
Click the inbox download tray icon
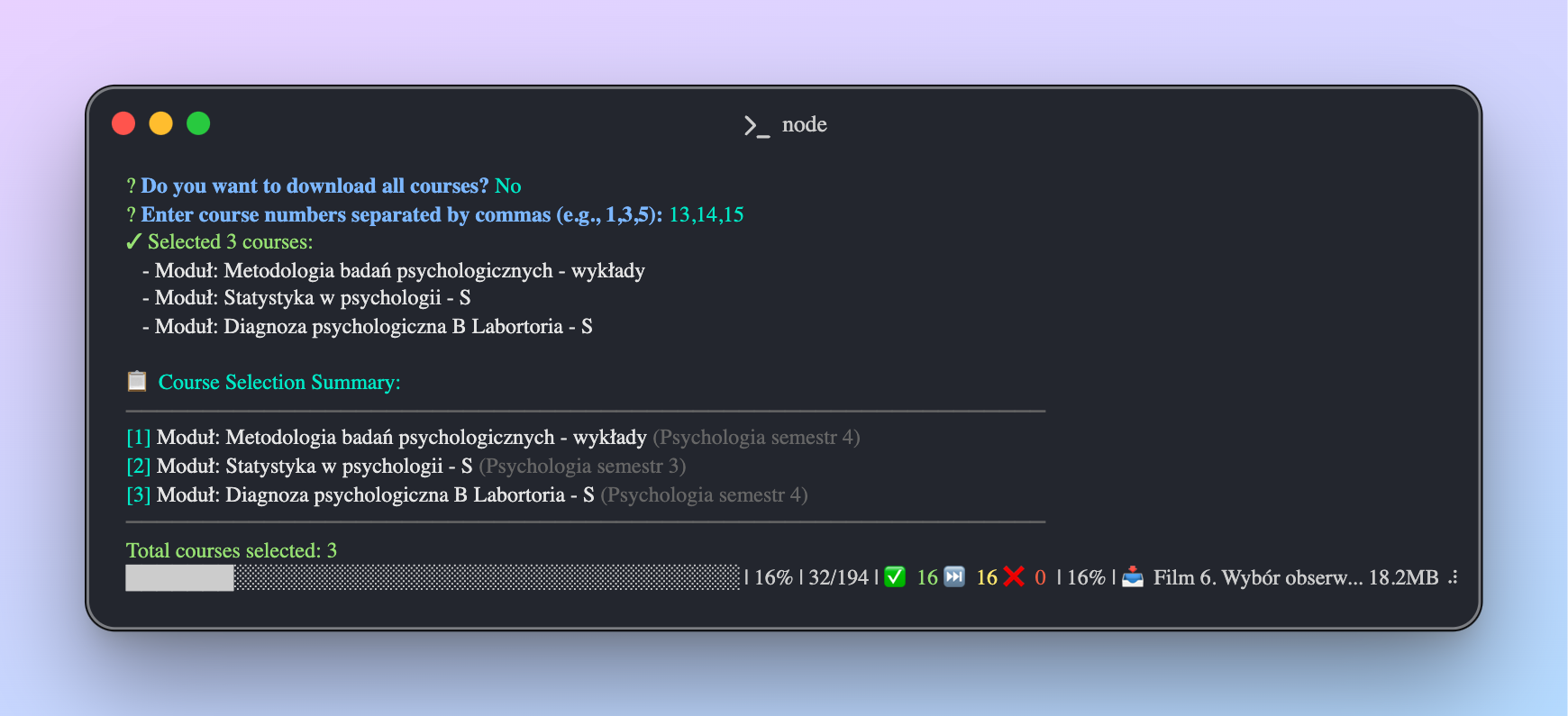(x=1133, y=577)
